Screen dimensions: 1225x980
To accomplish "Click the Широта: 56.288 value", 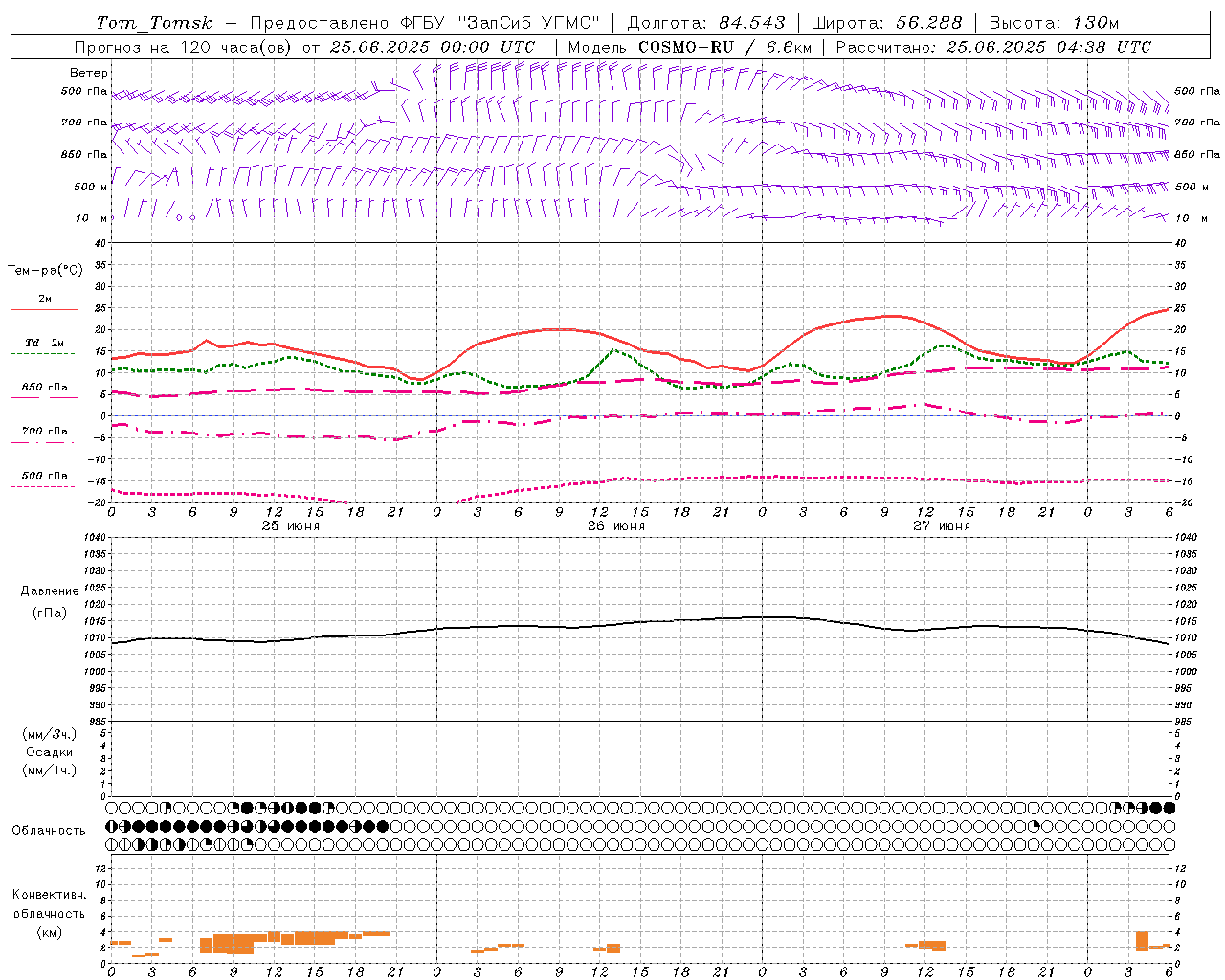I will (886, 23).
